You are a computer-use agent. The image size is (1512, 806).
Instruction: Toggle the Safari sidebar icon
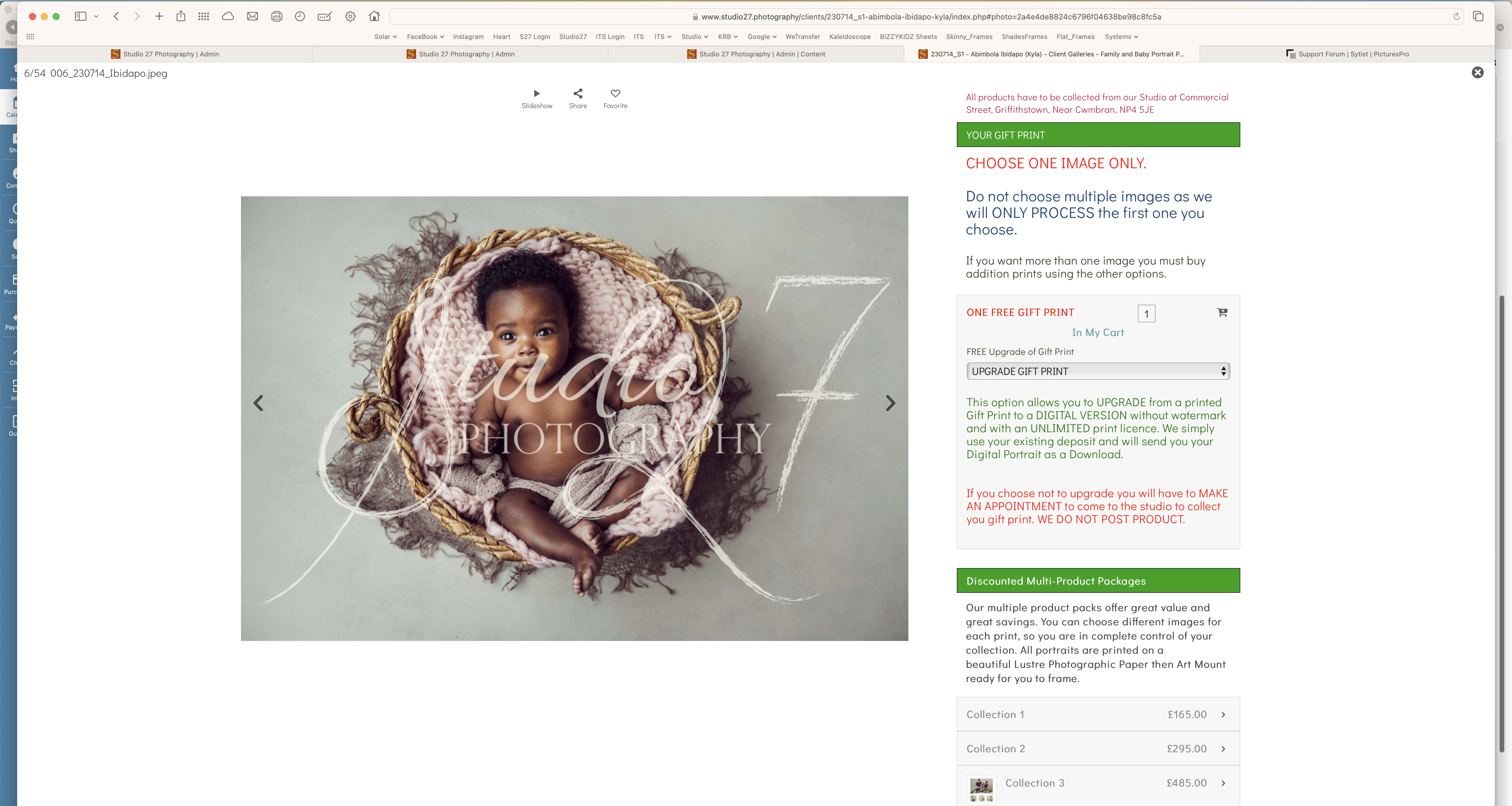click(x=80, y=17)
